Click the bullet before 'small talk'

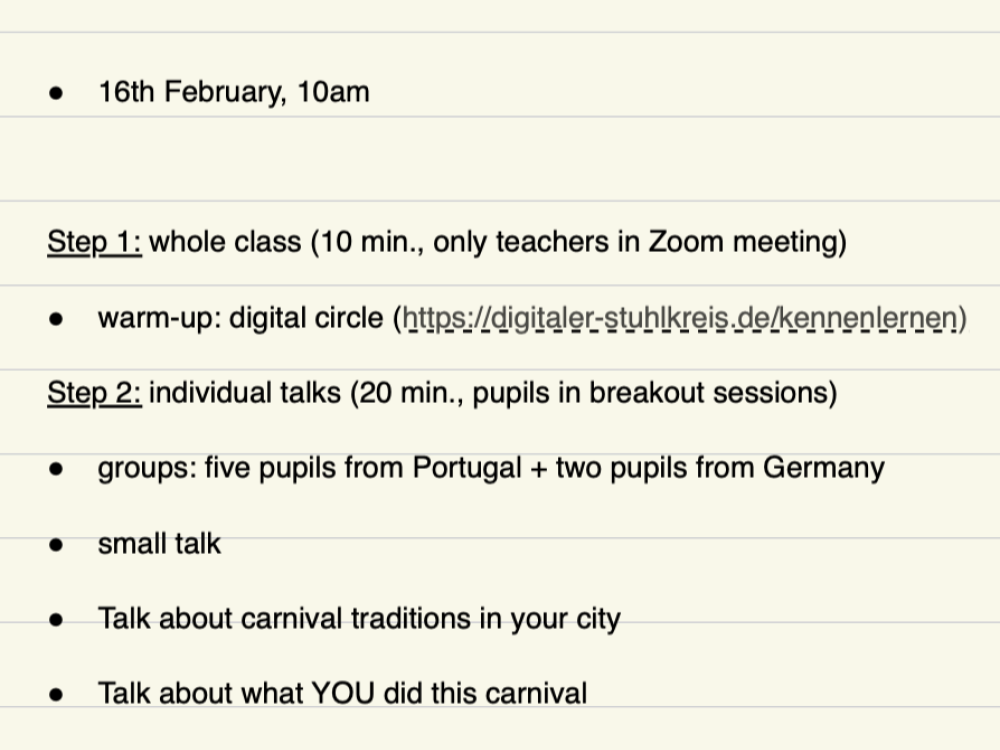click(56, 545)
